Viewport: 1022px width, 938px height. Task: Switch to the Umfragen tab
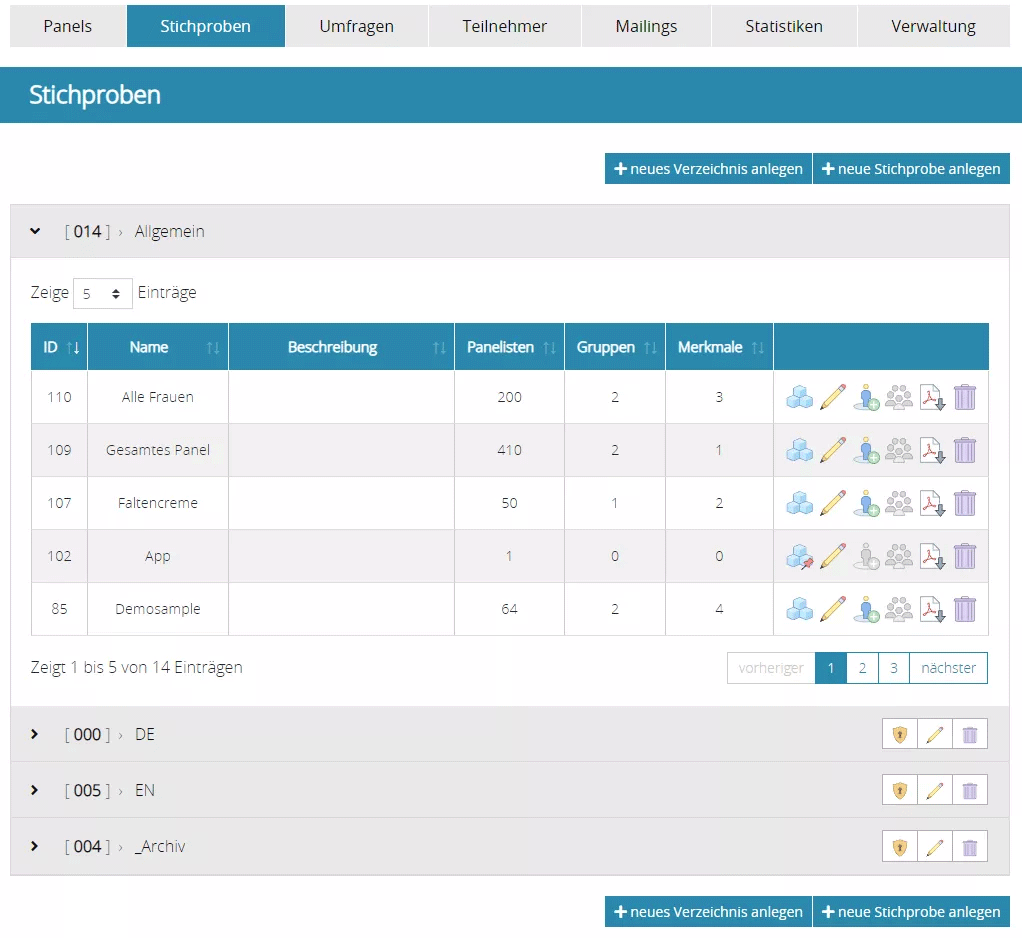(x=356, y=26)
